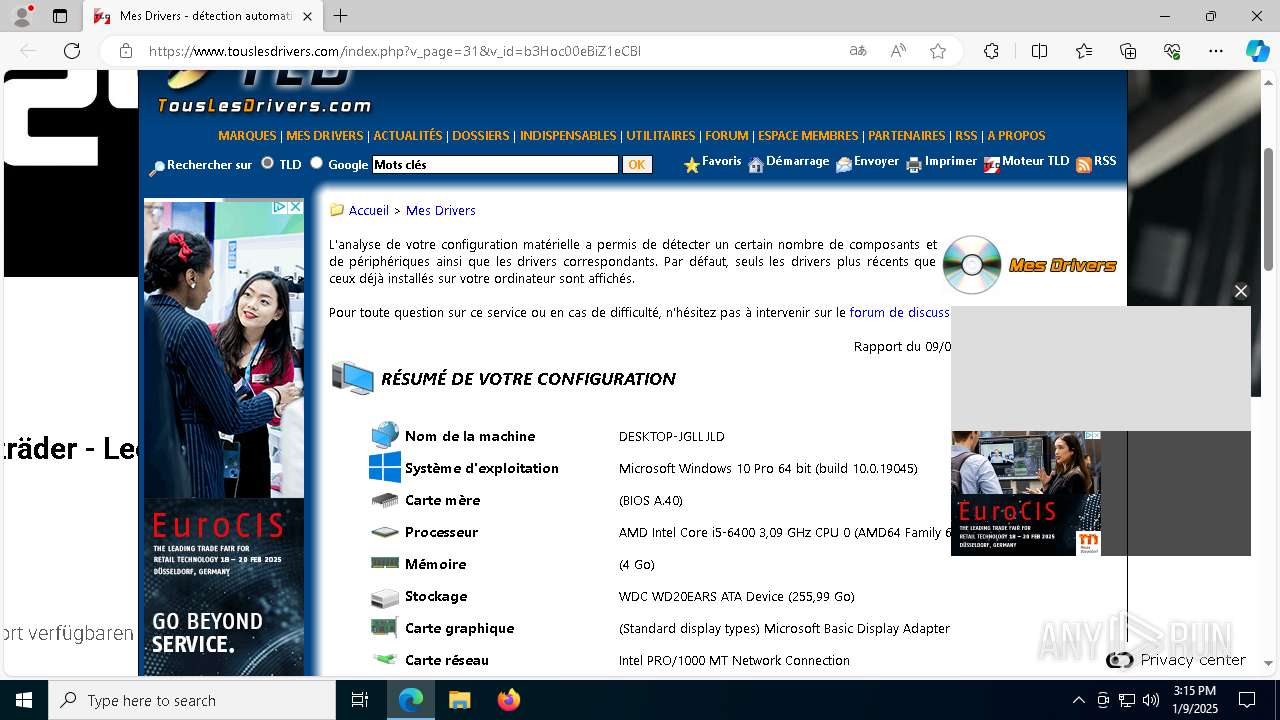Close the Mes Drivers browser tab
Viewport: 1280px width, 720px height.
[307, 17]
